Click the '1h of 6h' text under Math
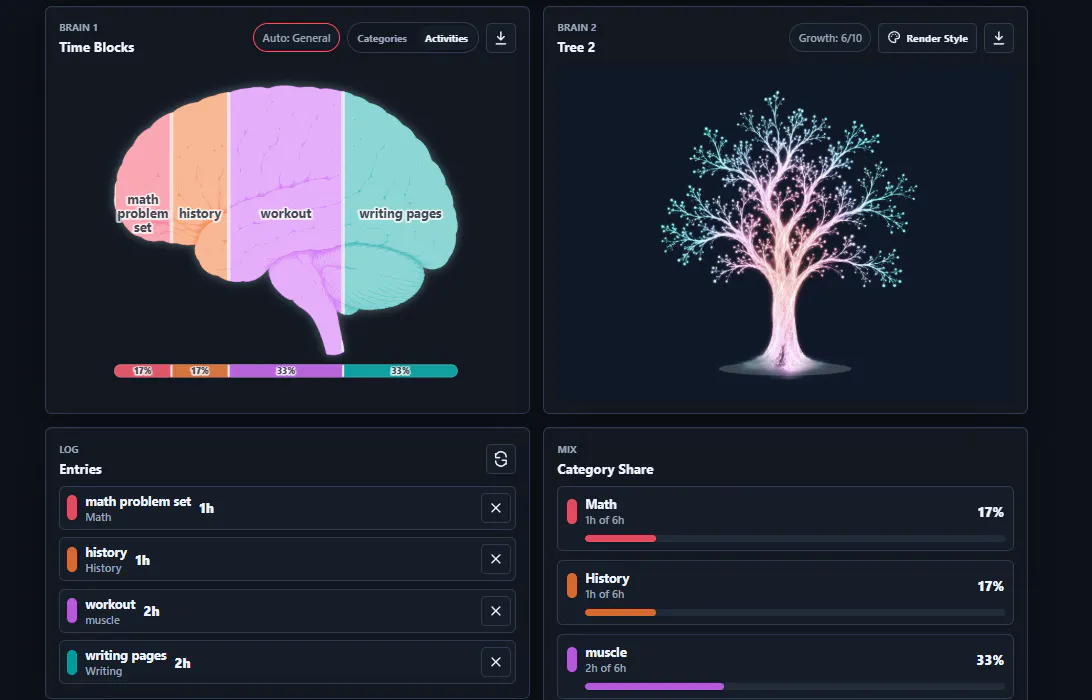Image resolution: width=1092 pixels, height=700 pixels. tap(604, 520)
